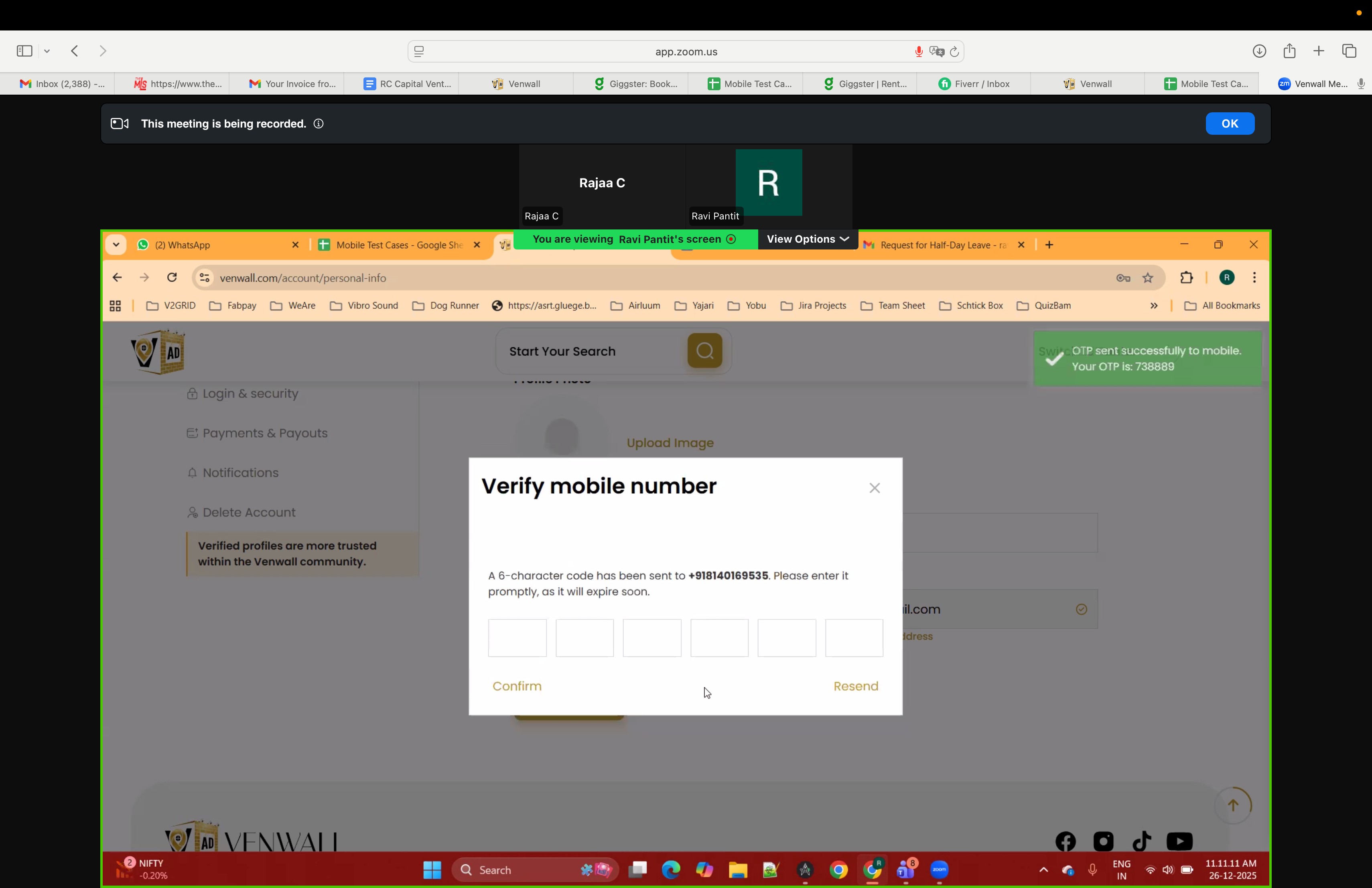This screenshot has width=1372, height=888.
Task: Click the Safari share icon
Action: click(1290, 51)
